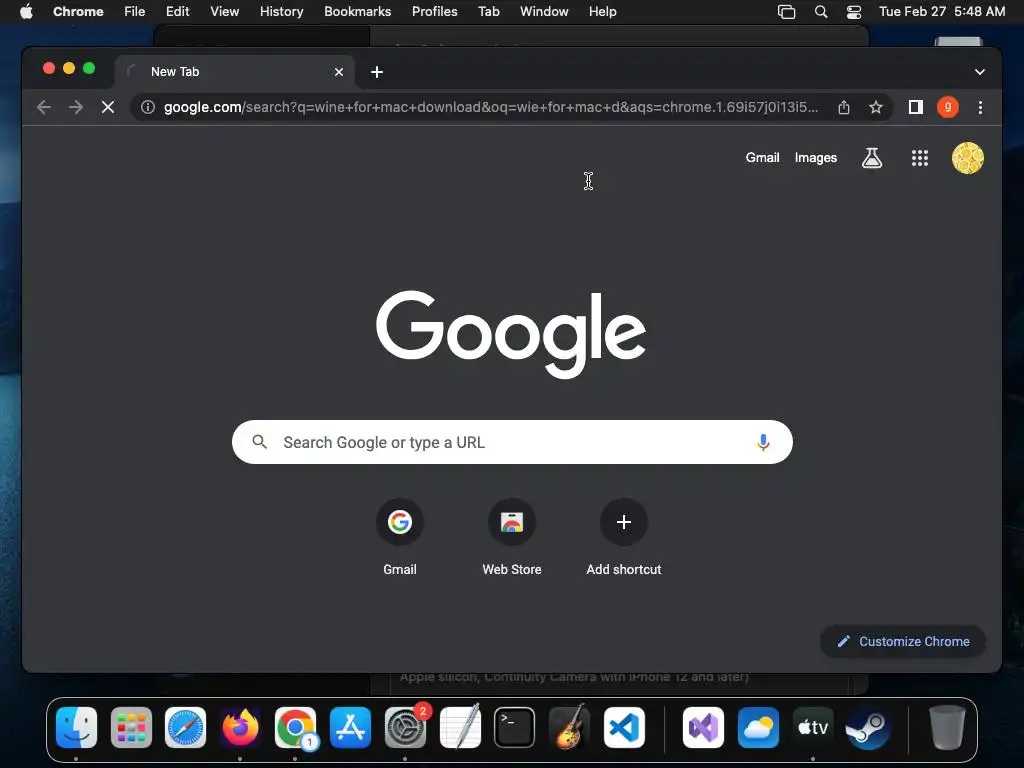1024x768 pixels.
Task: Open a new tab with plus button
Action: [x=377, y=72]
